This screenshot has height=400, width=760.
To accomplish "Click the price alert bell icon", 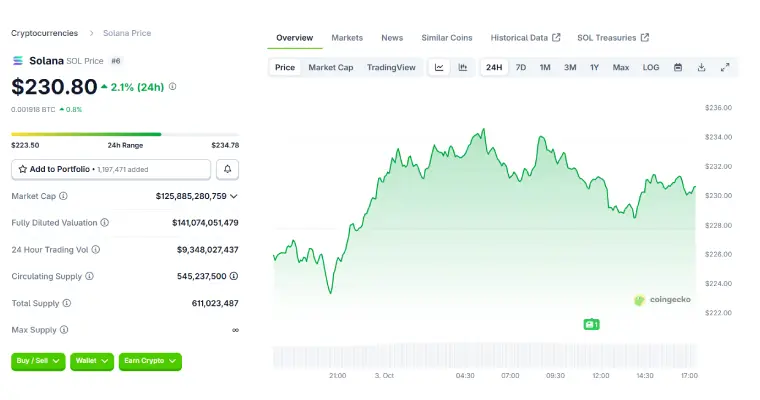I will [x=229, y=170].
